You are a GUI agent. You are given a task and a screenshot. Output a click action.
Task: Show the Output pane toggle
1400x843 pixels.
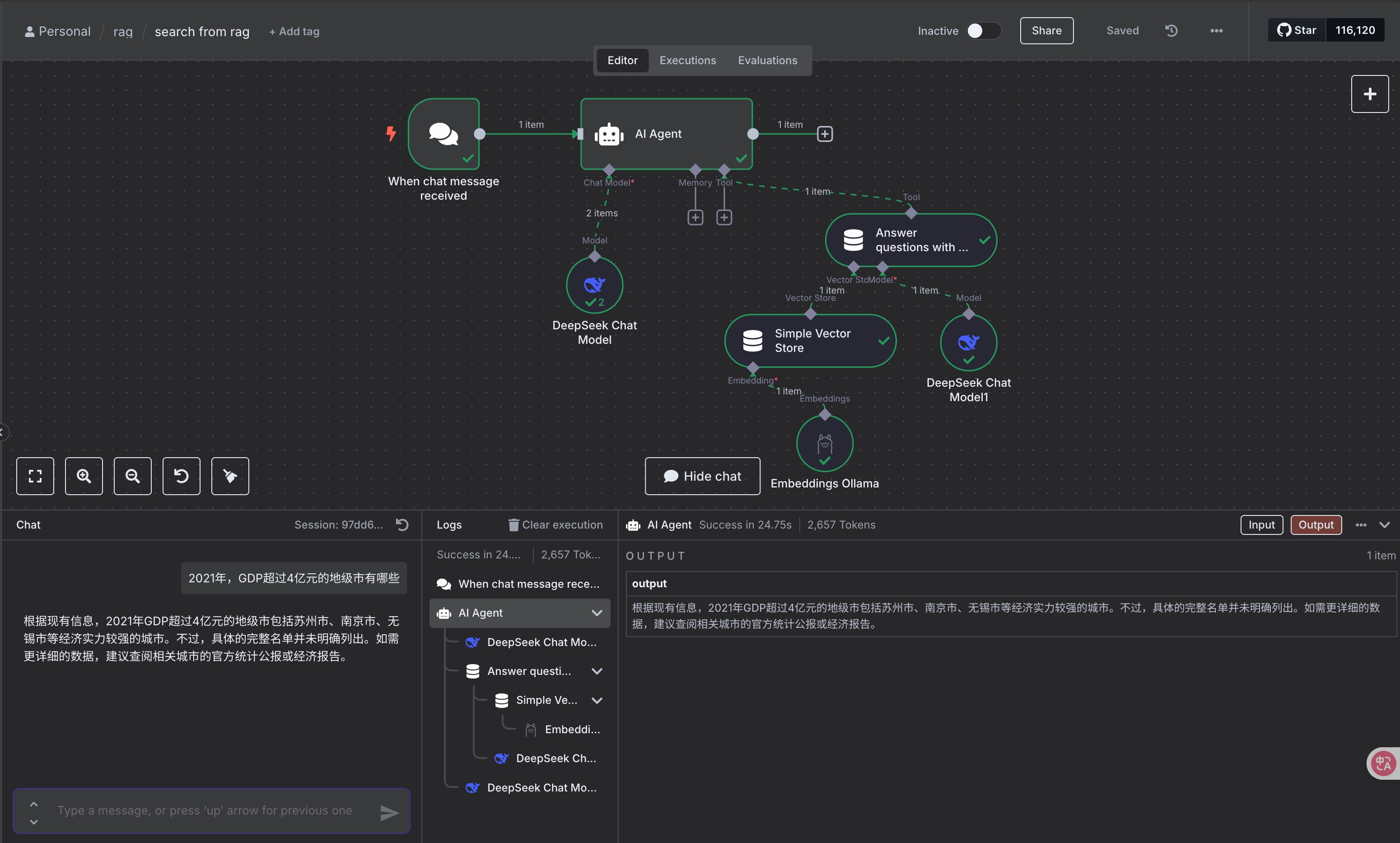click(x=1316, y=525)
